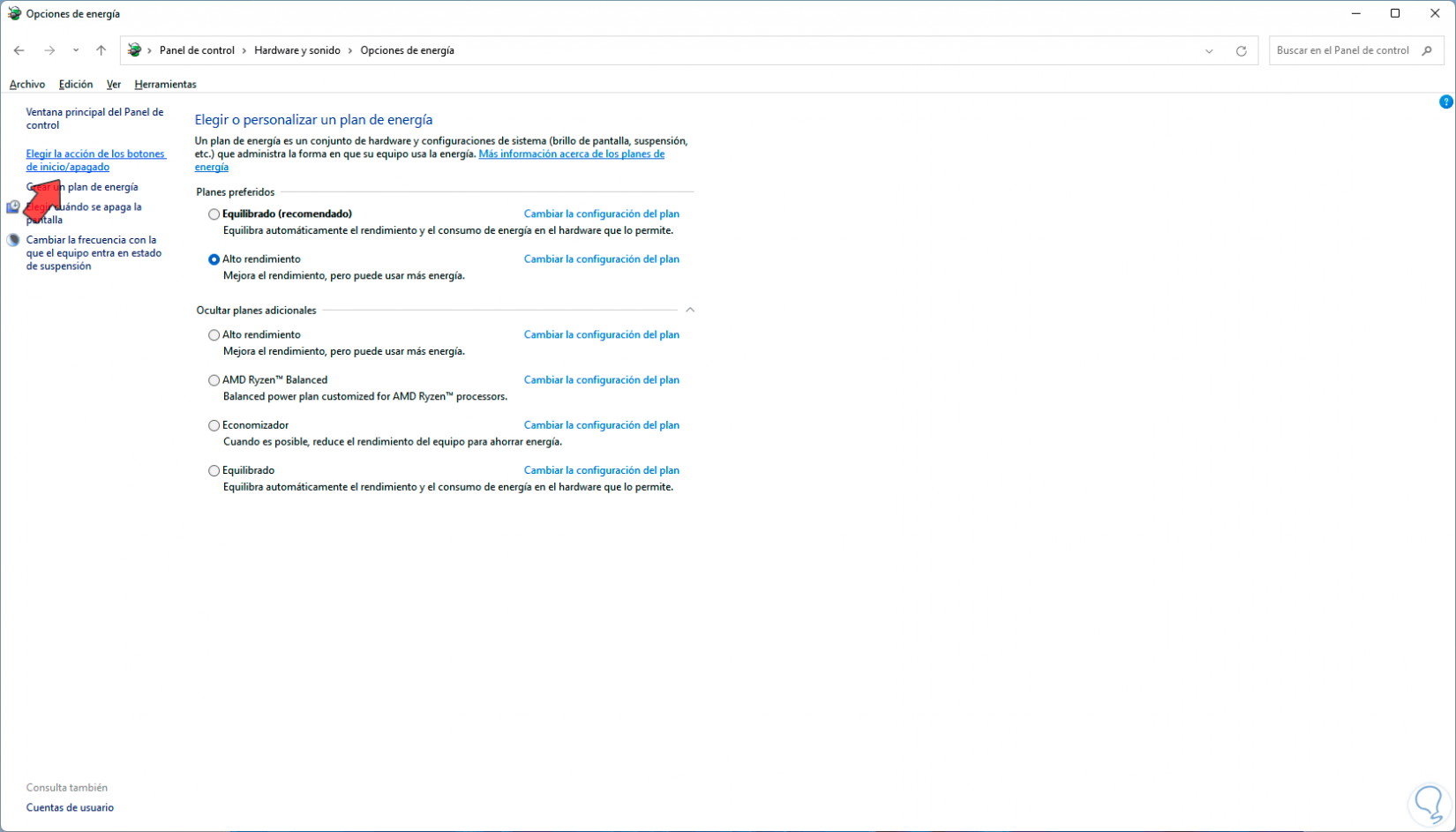Select the Economizador power plan
The width and height of the screenshot is (1456, 832).
pyautogui.click(x=214, y=425)
